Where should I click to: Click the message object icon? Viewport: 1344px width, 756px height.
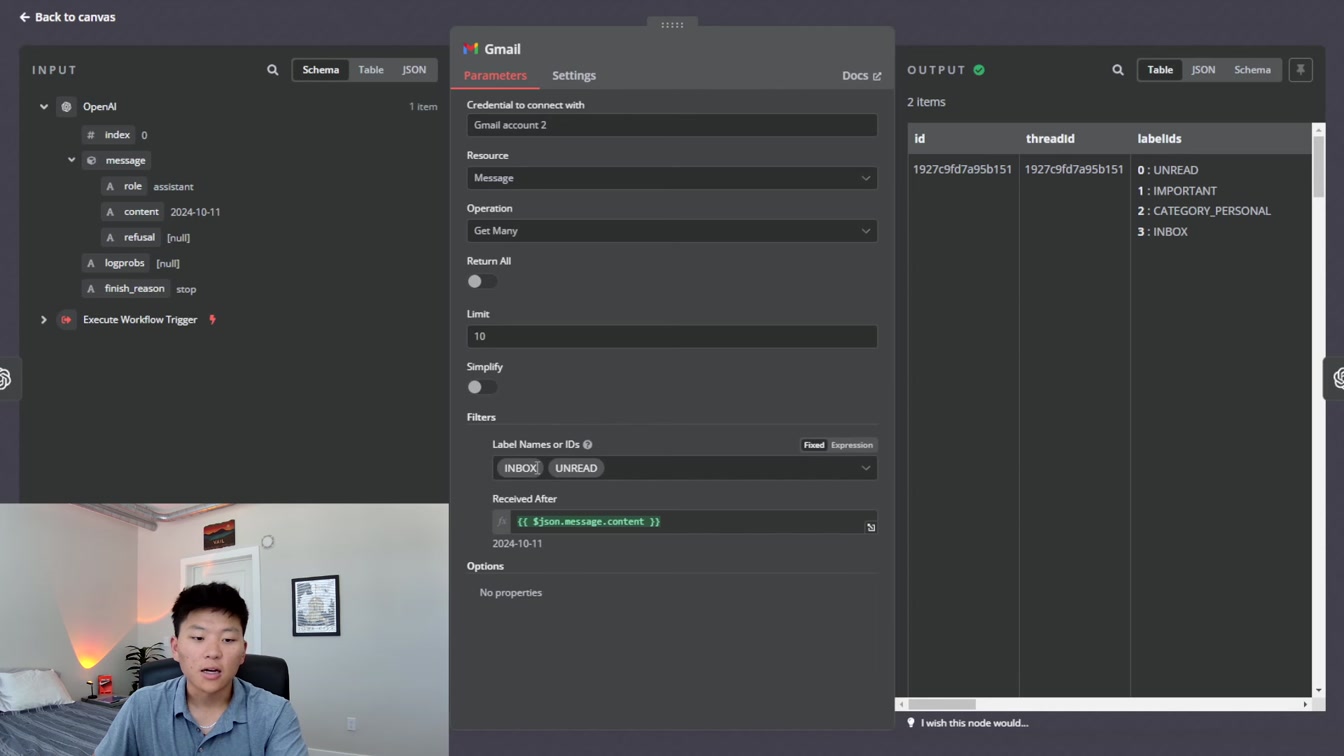click(x=91, y=160)
